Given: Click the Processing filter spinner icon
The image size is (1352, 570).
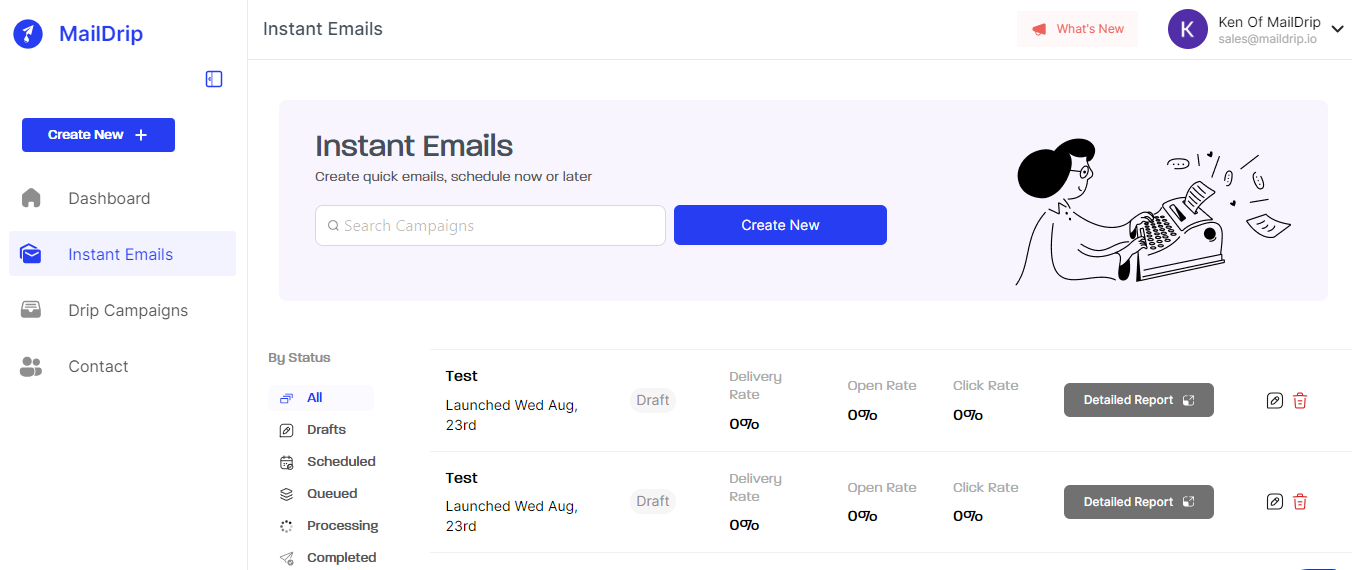Looking at the screenshot, I should [x=287, y=526].
